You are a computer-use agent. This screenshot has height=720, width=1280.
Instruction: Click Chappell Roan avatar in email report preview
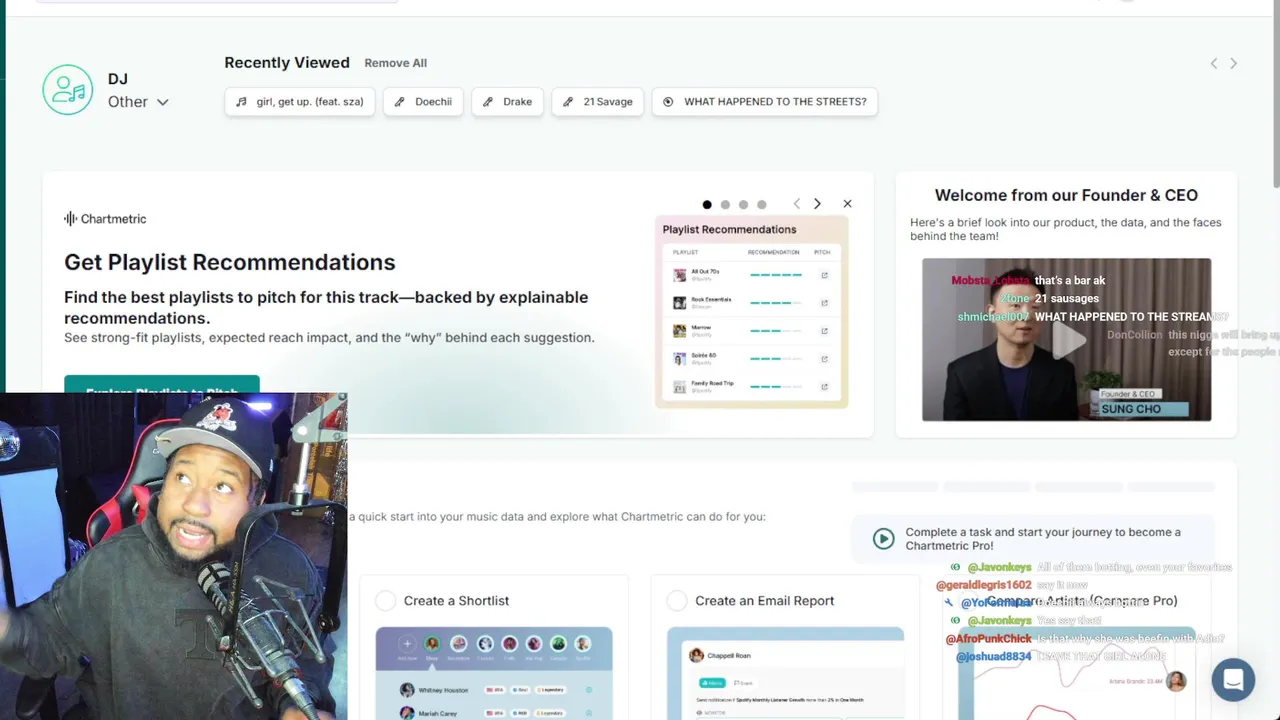(696, 656)
